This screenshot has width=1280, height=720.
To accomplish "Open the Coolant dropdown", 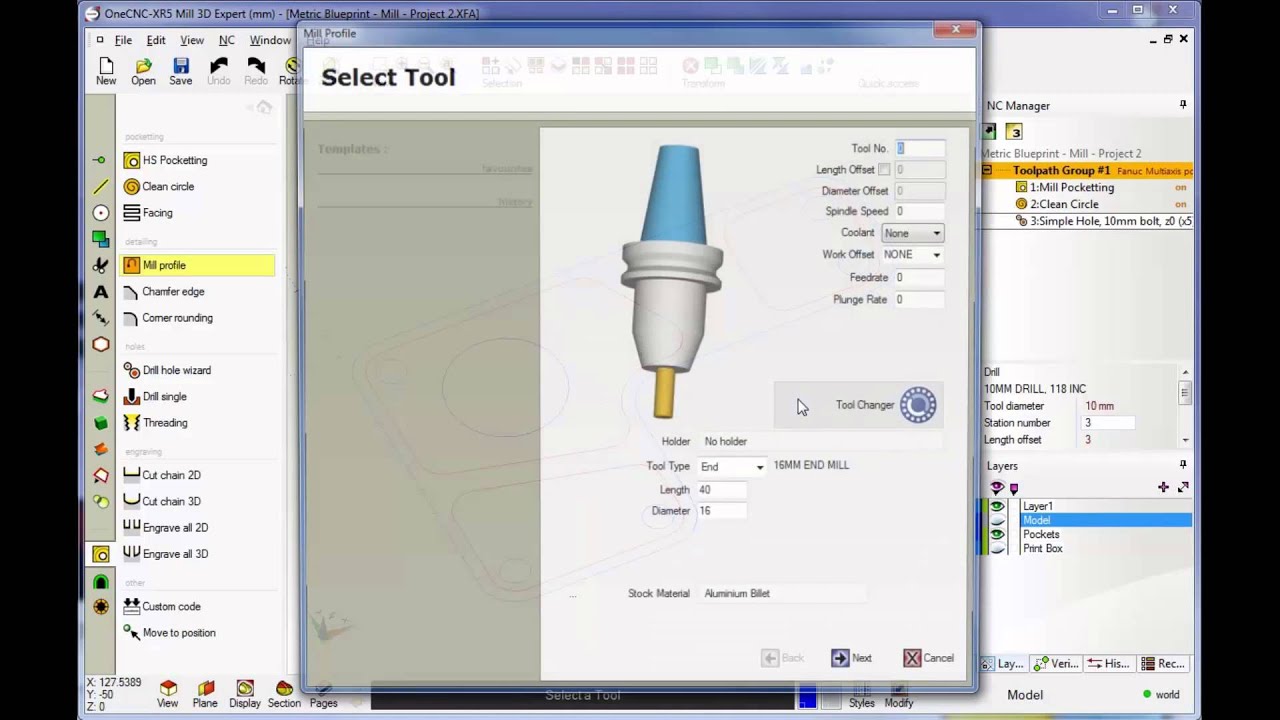I will coord(912,233).
